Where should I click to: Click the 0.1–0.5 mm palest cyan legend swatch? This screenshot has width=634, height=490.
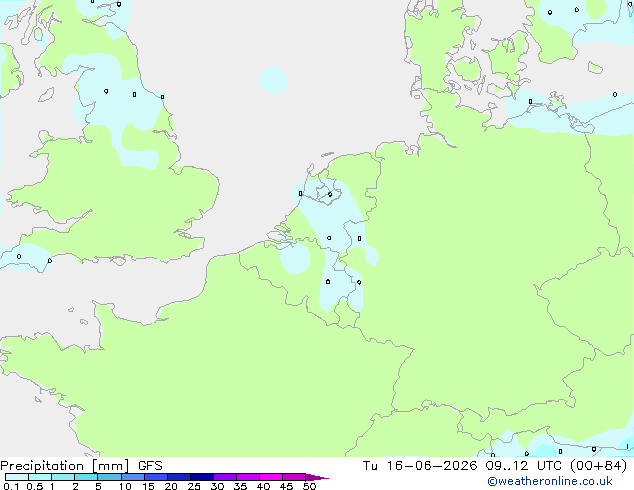coord(17,477)
